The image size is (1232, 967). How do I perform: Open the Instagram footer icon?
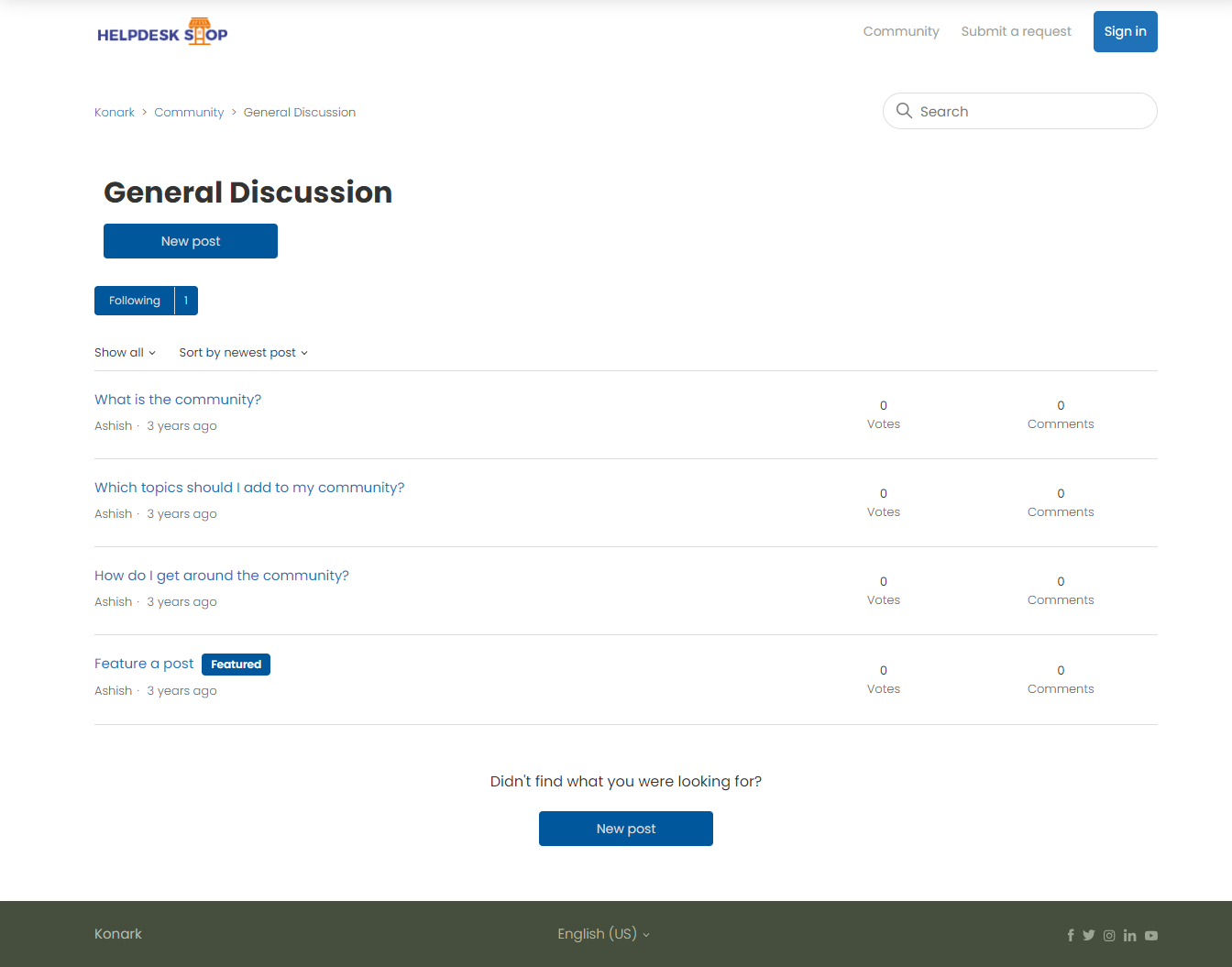1109,935
